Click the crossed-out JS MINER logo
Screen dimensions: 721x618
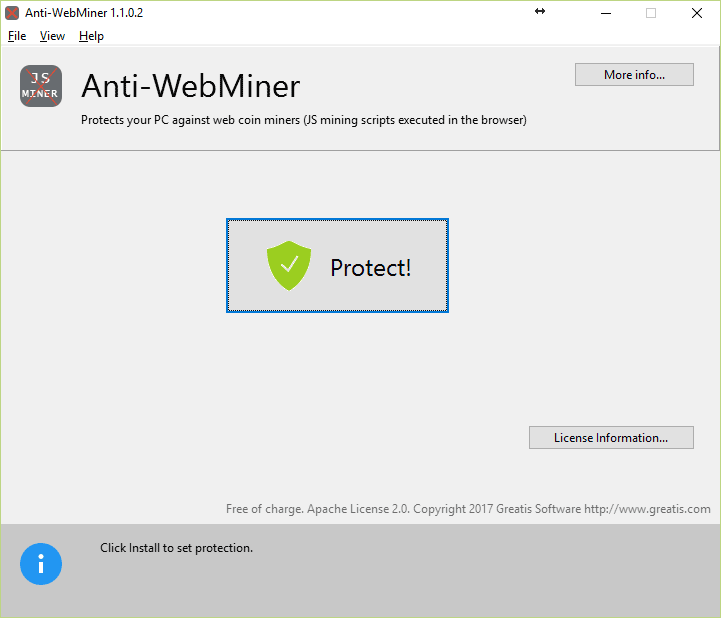click(x=41, y=86)
